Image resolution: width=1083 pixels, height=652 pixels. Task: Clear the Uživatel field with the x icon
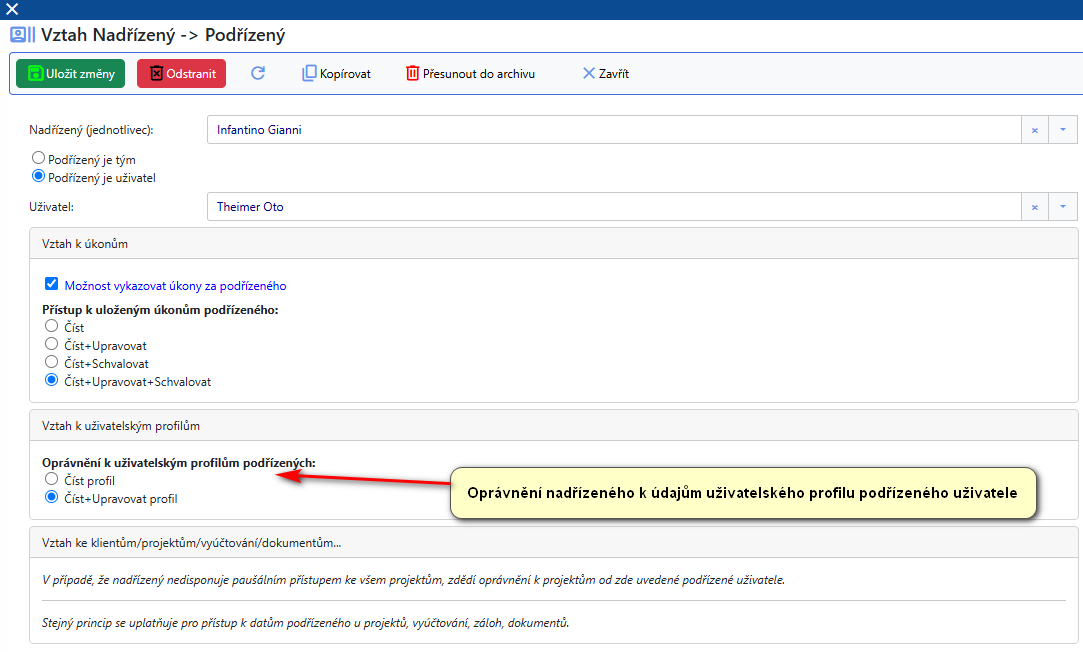pyautogui.click(x=1034, y=207)
